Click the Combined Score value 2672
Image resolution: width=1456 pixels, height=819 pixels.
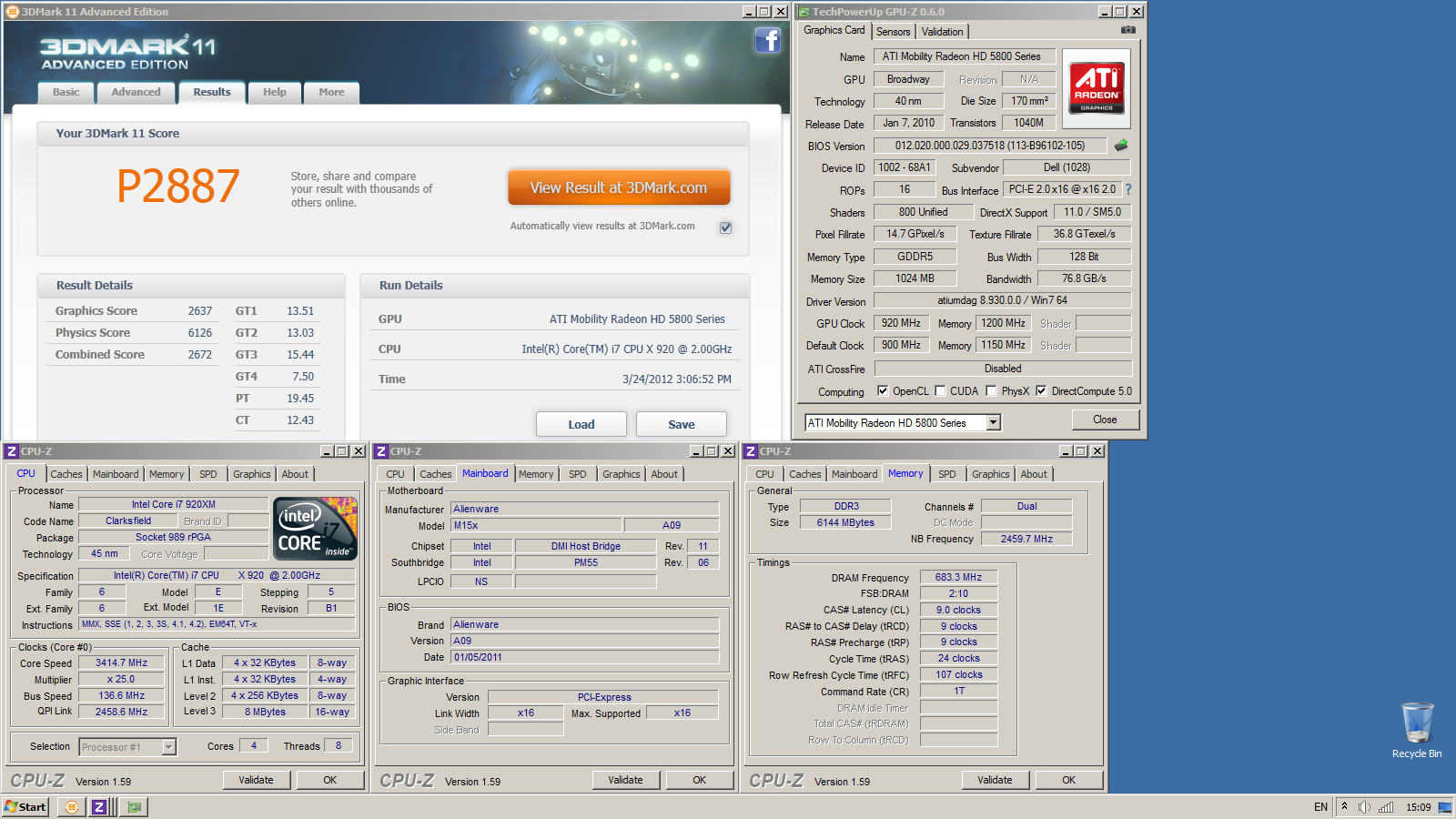click(200, 355)
